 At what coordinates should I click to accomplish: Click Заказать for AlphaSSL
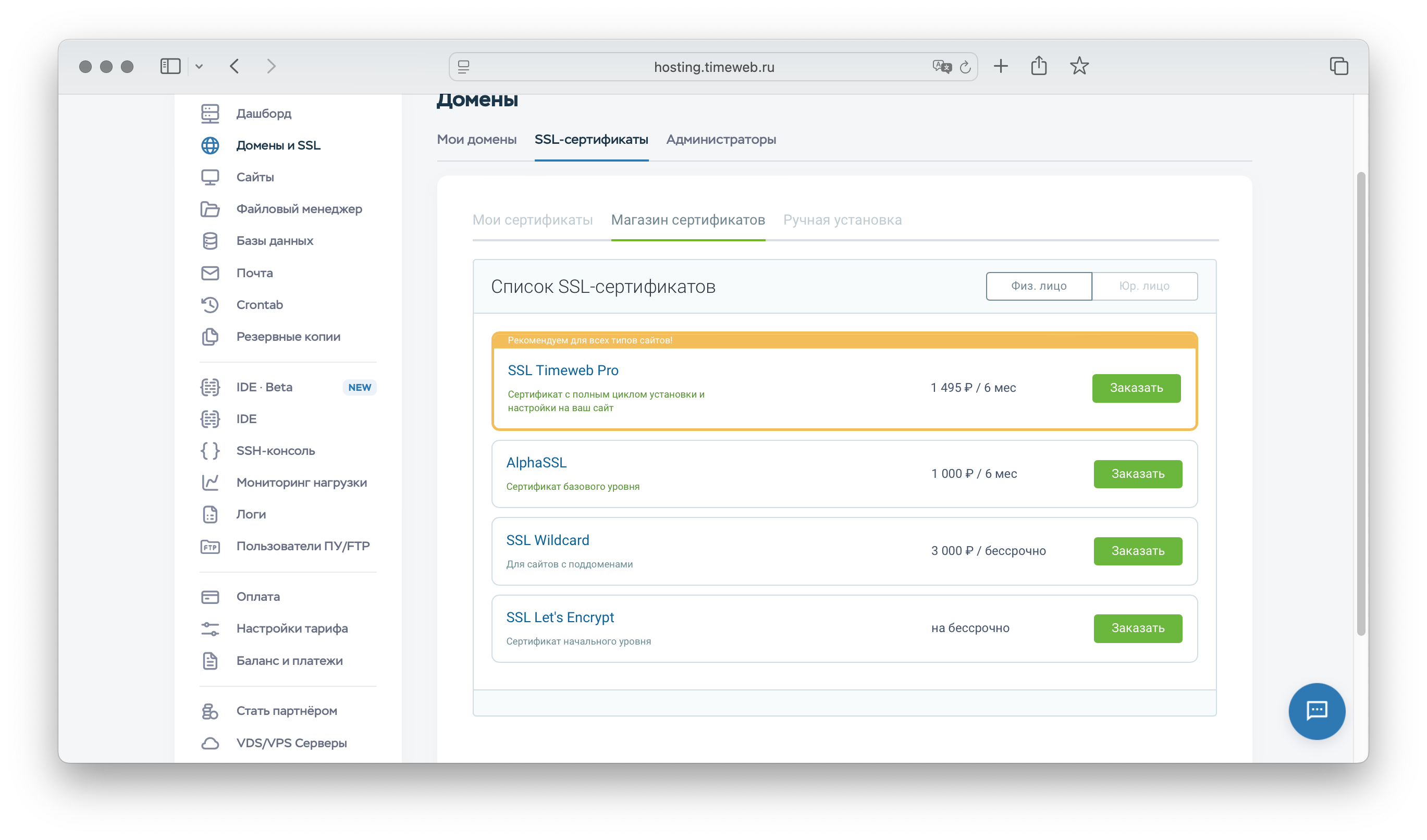(1138, 474)
